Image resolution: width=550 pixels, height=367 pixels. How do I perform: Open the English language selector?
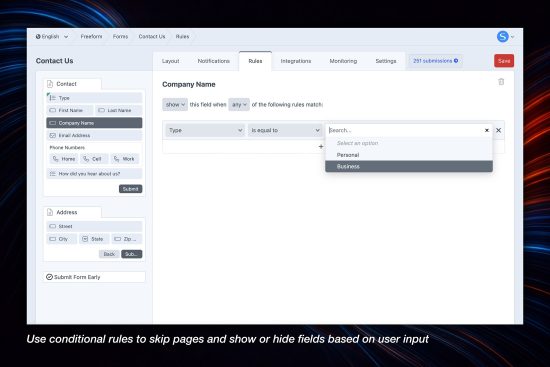(x=52, y=36)
